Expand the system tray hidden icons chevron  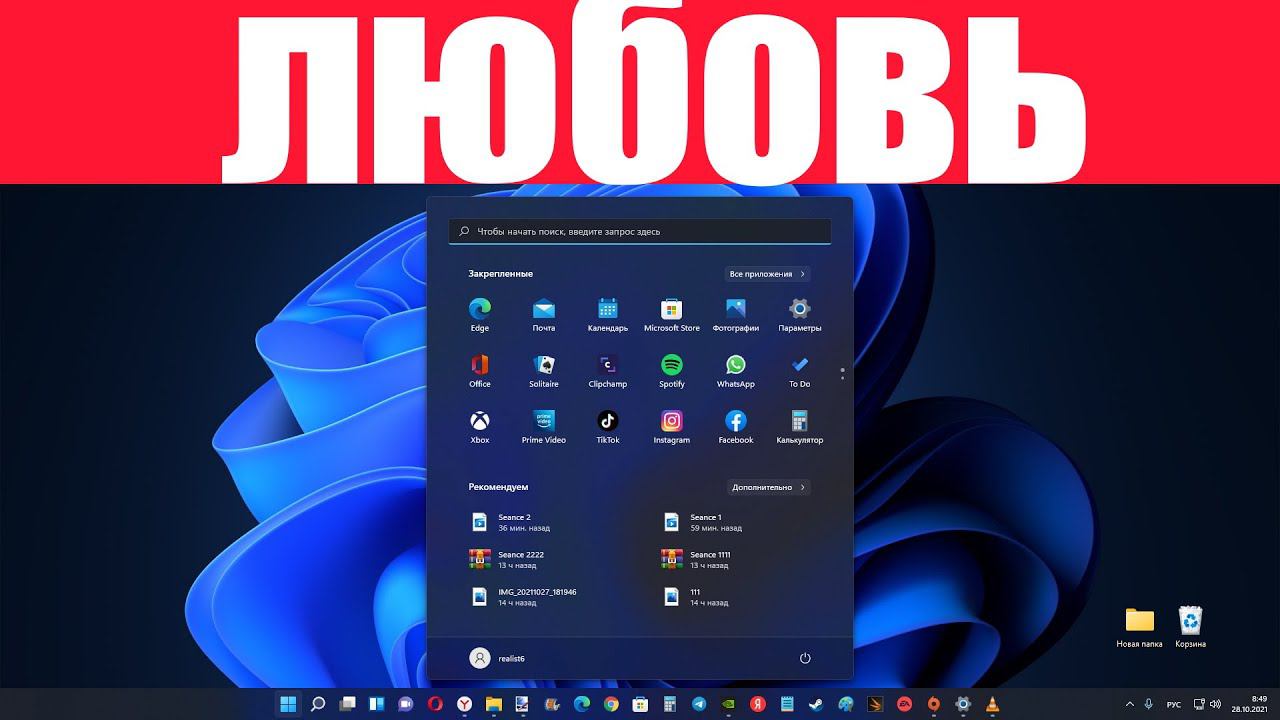tap(1130, 704)
